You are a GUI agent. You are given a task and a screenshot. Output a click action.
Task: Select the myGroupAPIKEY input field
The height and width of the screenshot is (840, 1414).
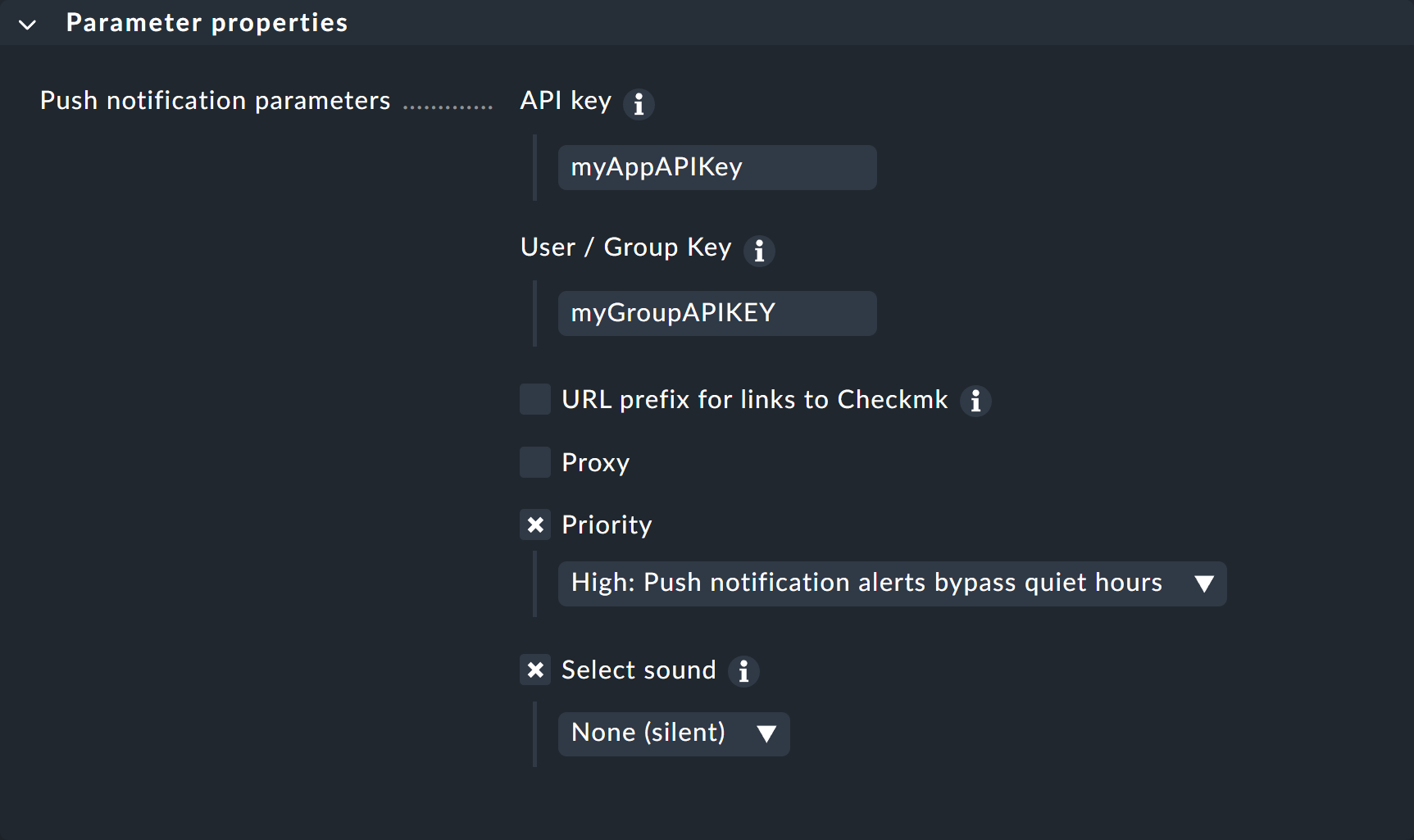pos(716,313)
